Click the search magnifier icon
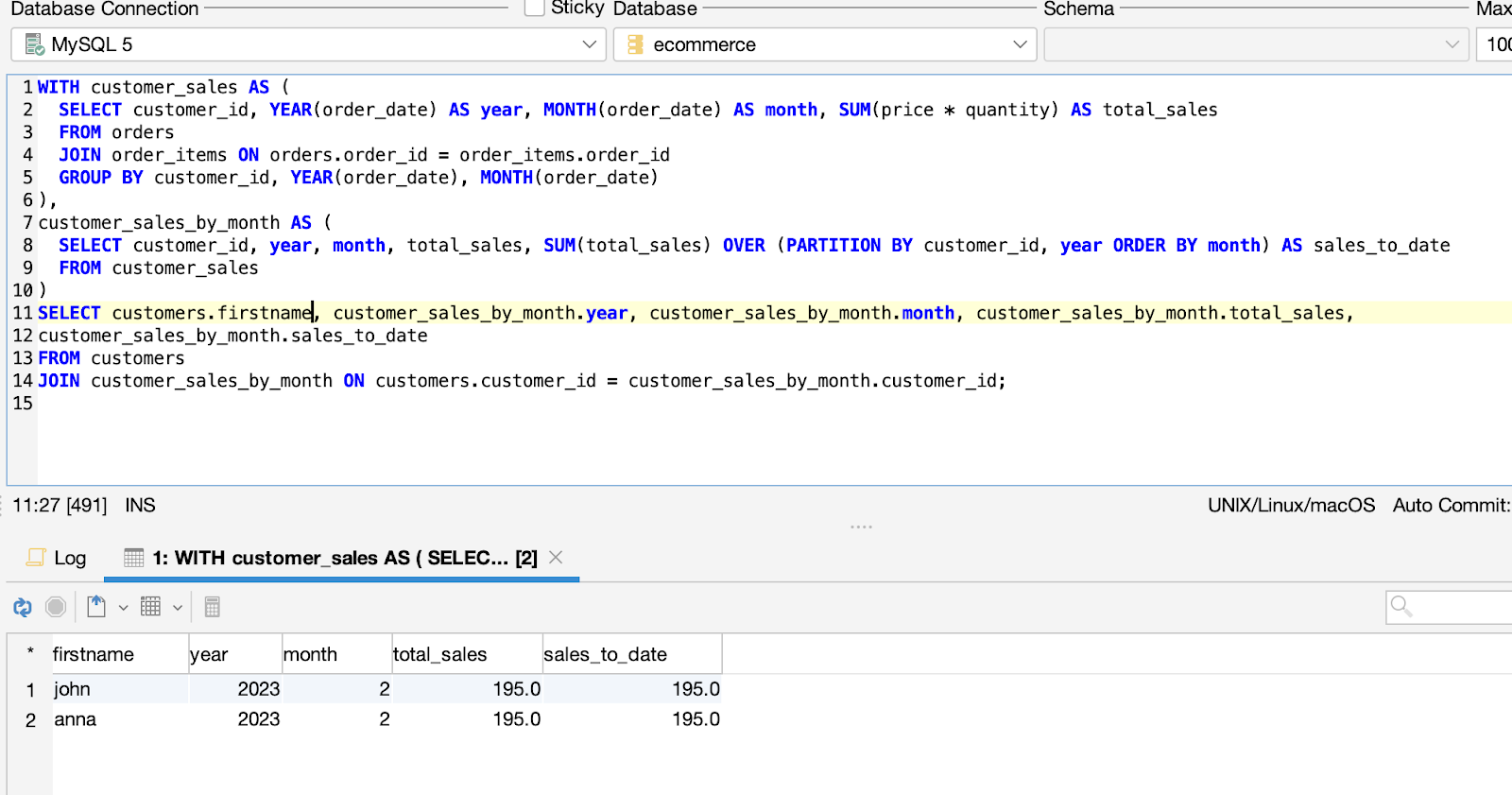Viewport: 1512px width, 795px height. pos(1401,607)
